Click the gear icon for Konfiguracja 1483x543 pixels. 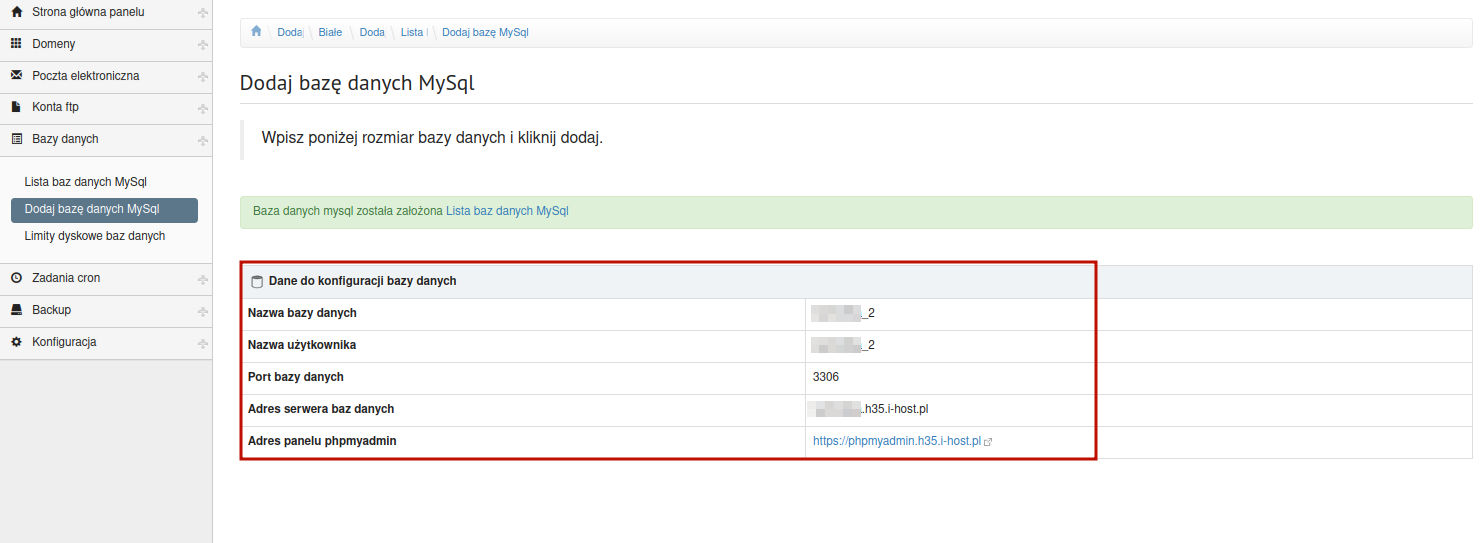[16, 342]
